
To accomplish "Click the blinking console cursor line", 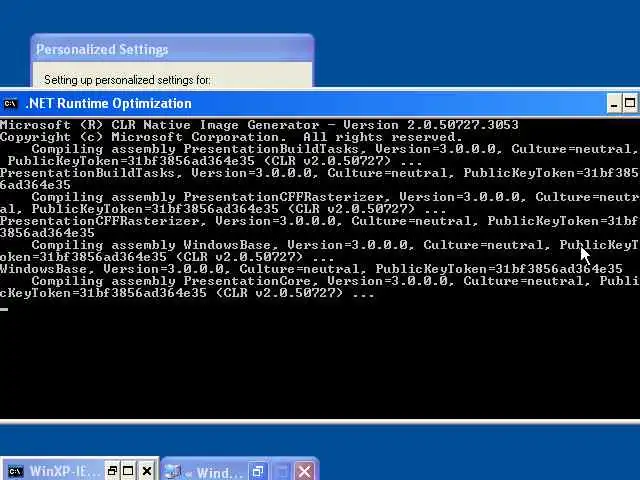I will [x=4, y=309].
